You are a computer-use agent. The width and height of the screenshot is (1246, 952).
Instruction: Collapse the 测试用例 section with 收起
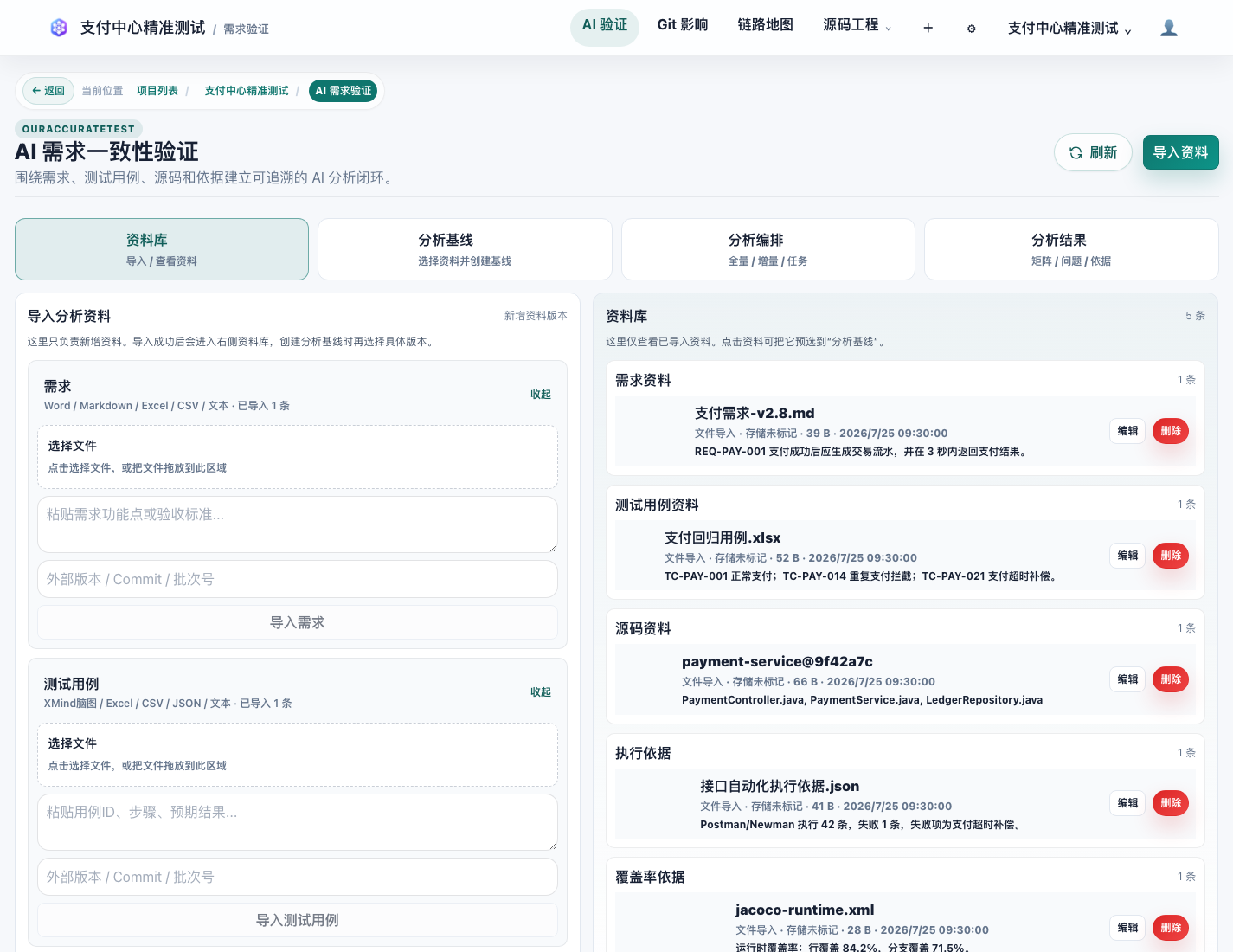[541, 692]
